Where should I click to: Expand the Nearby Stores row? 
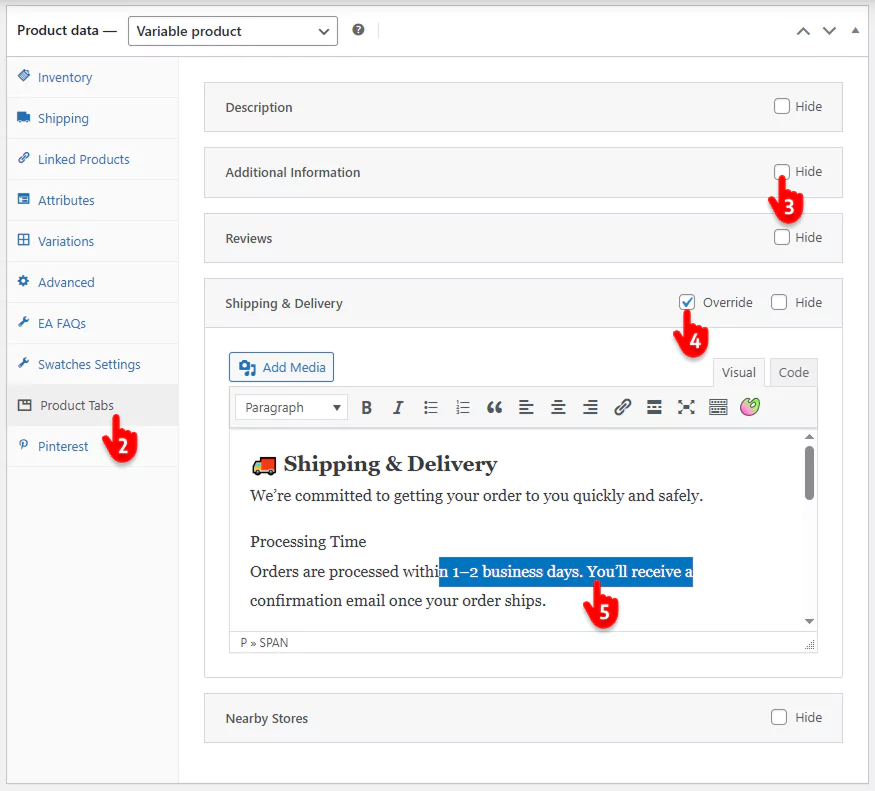(523, 718)
